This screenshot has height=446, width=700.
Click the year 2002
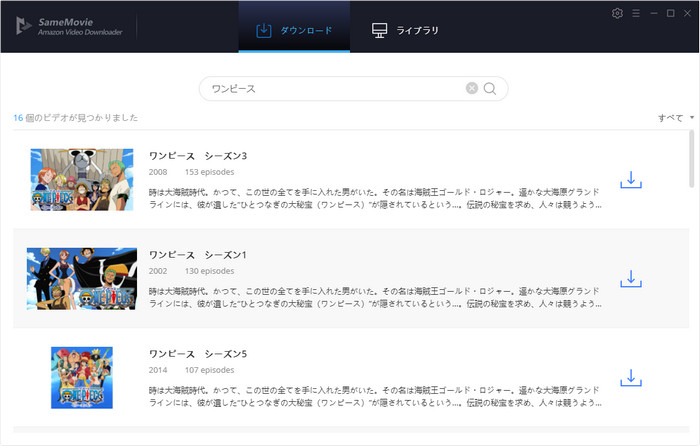click(158, 271)
